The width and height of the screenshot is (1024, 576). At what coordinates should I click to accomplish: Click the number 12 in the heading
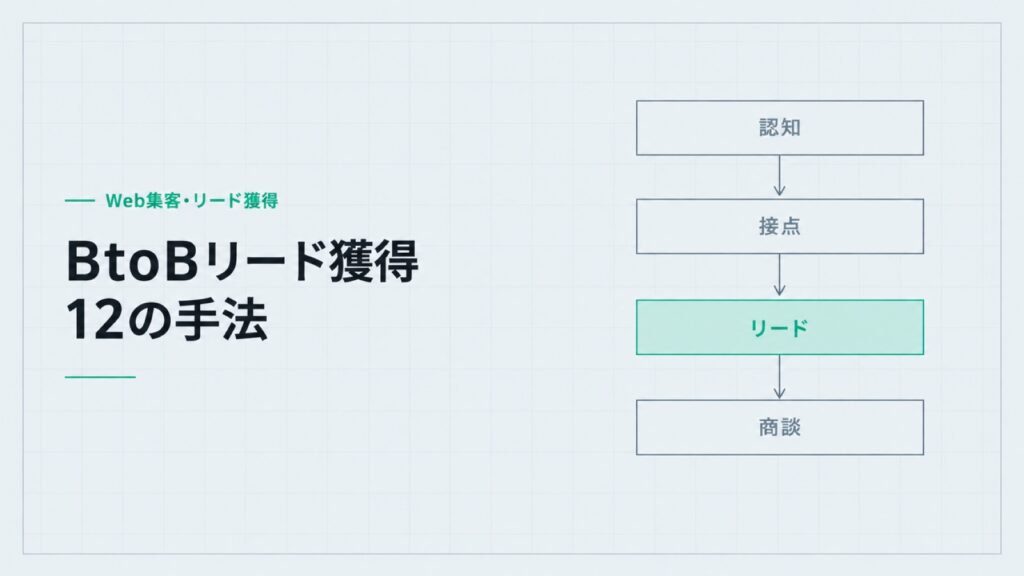(x=93, y=321)
